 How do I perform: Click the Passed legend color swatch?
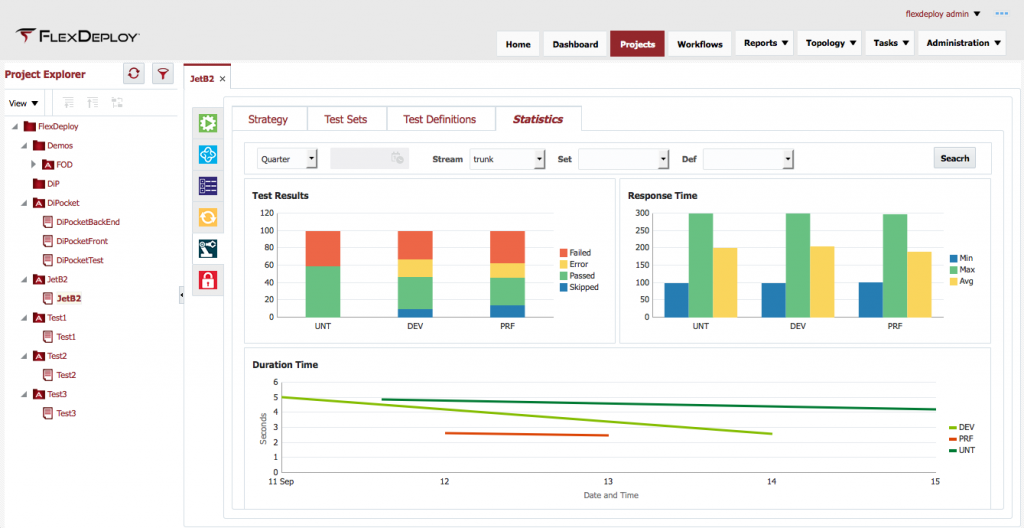coord(563,276)
